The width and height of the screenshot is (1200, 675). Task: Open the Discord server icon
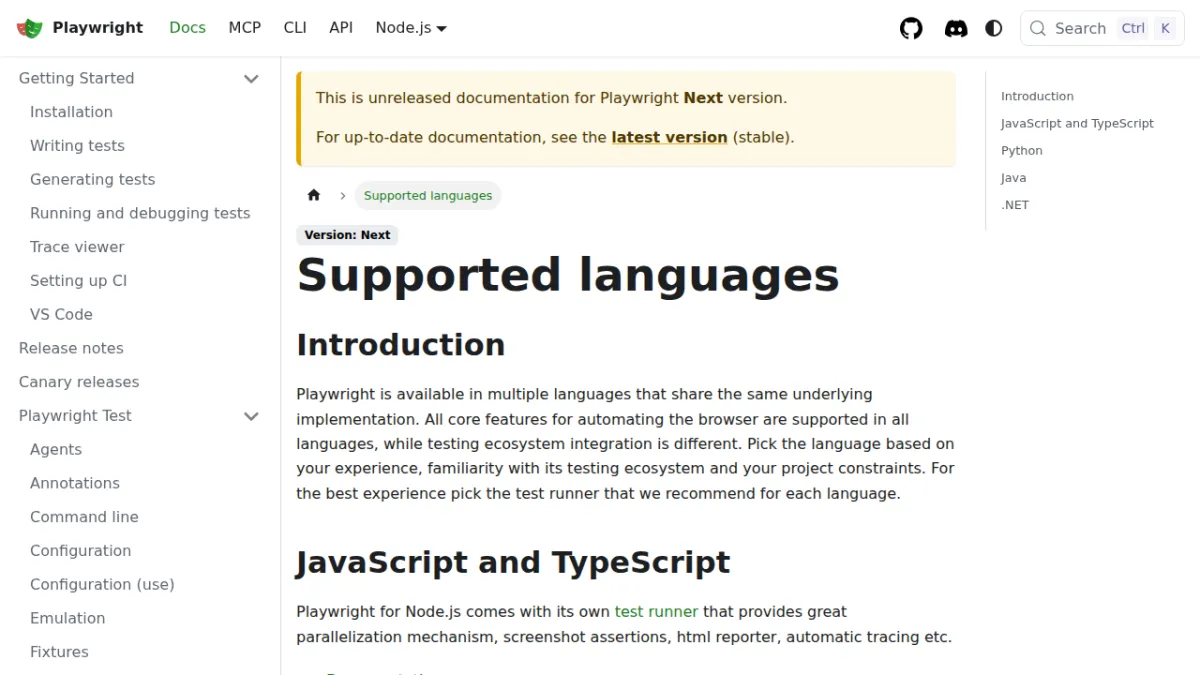pos(956,28)
